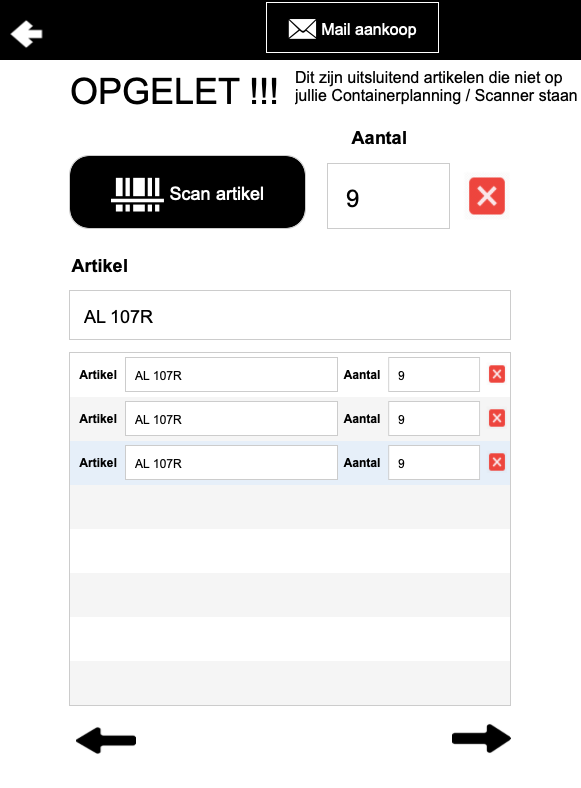Go to previous page with black left arrow

106,740
